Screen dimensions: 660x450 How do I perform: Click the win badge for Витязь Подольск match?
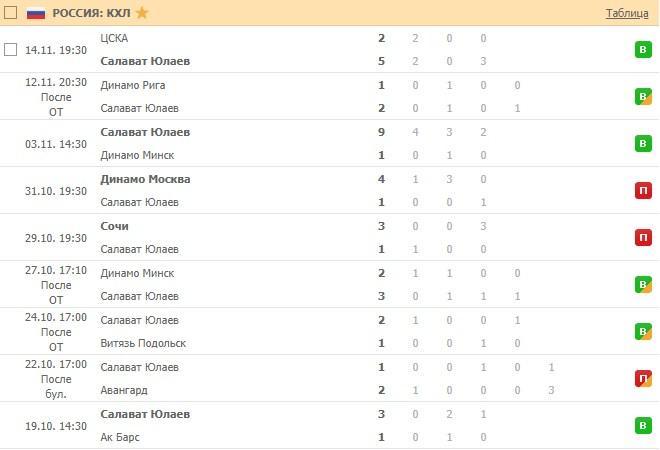(644, 332)
